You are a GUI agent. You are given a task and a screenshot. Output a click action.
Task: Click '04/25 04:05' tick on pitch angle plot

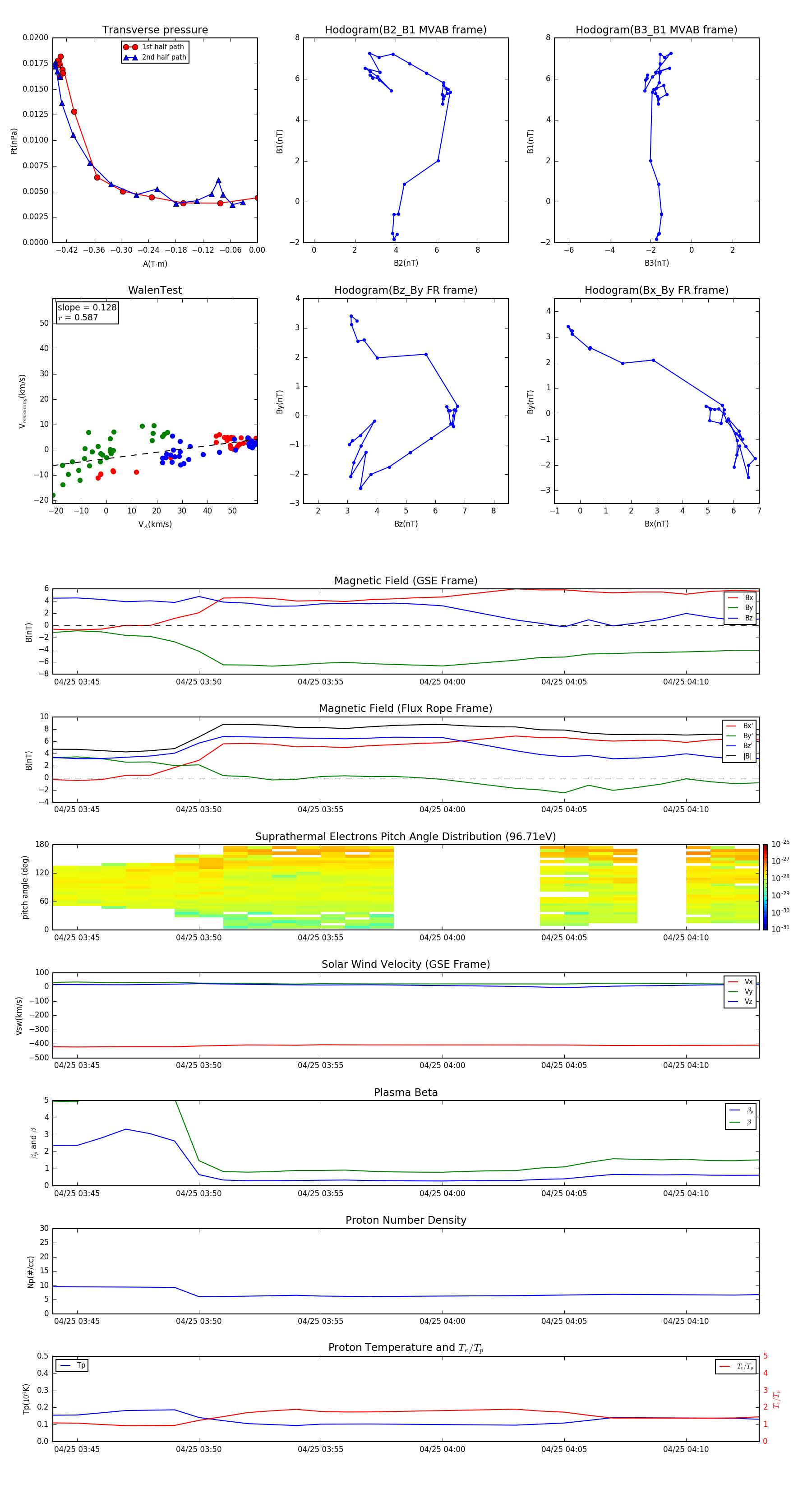(x=564, y=938)
